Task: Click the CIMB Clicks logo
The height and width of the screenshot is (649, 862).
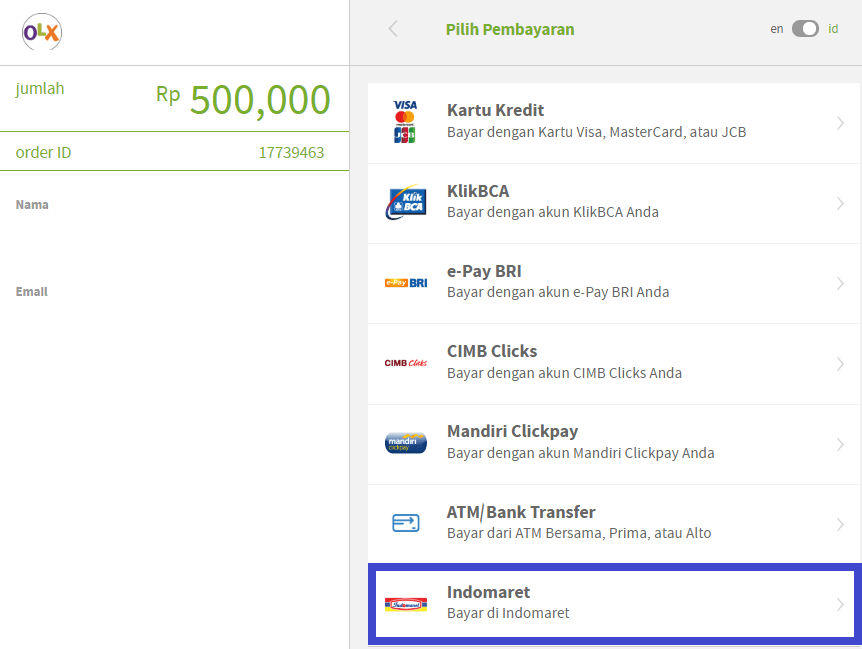Action: coord(405,363)
